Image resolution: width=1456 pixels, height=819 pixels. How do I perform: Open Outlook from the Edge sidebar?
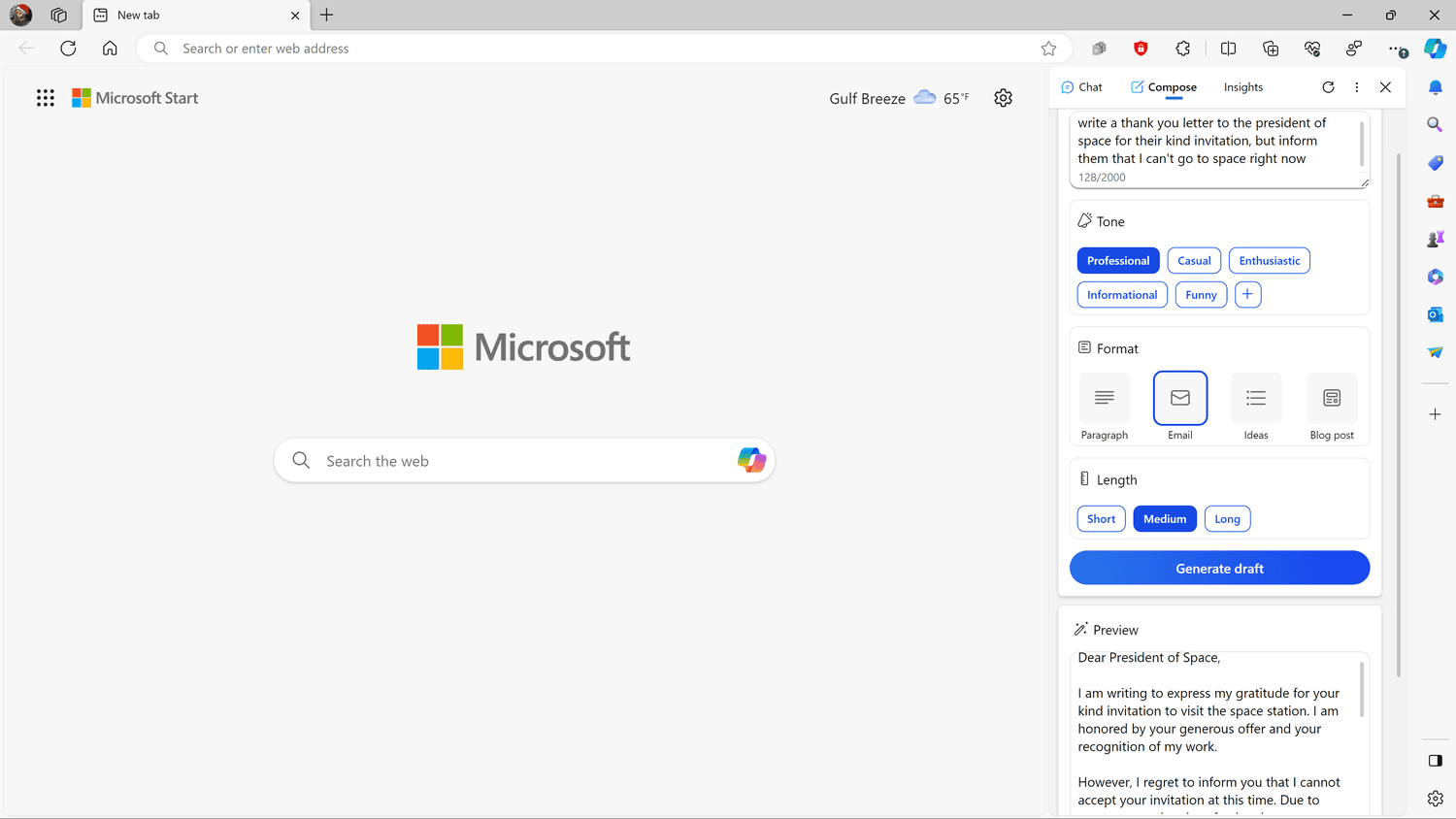coord(1435,314)
